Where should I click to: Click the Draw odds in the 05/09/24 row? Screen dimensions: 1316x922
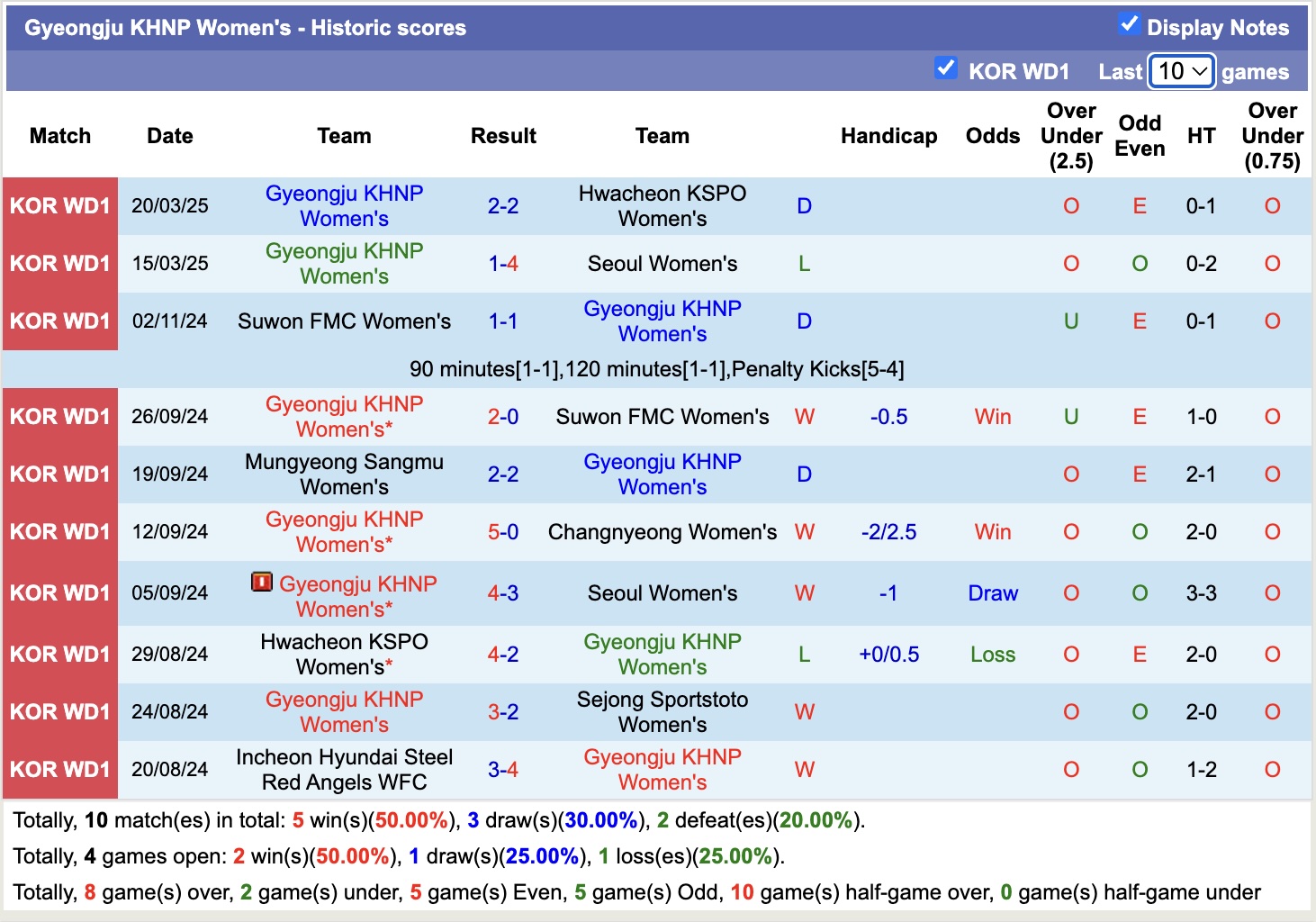coord(992,592)
